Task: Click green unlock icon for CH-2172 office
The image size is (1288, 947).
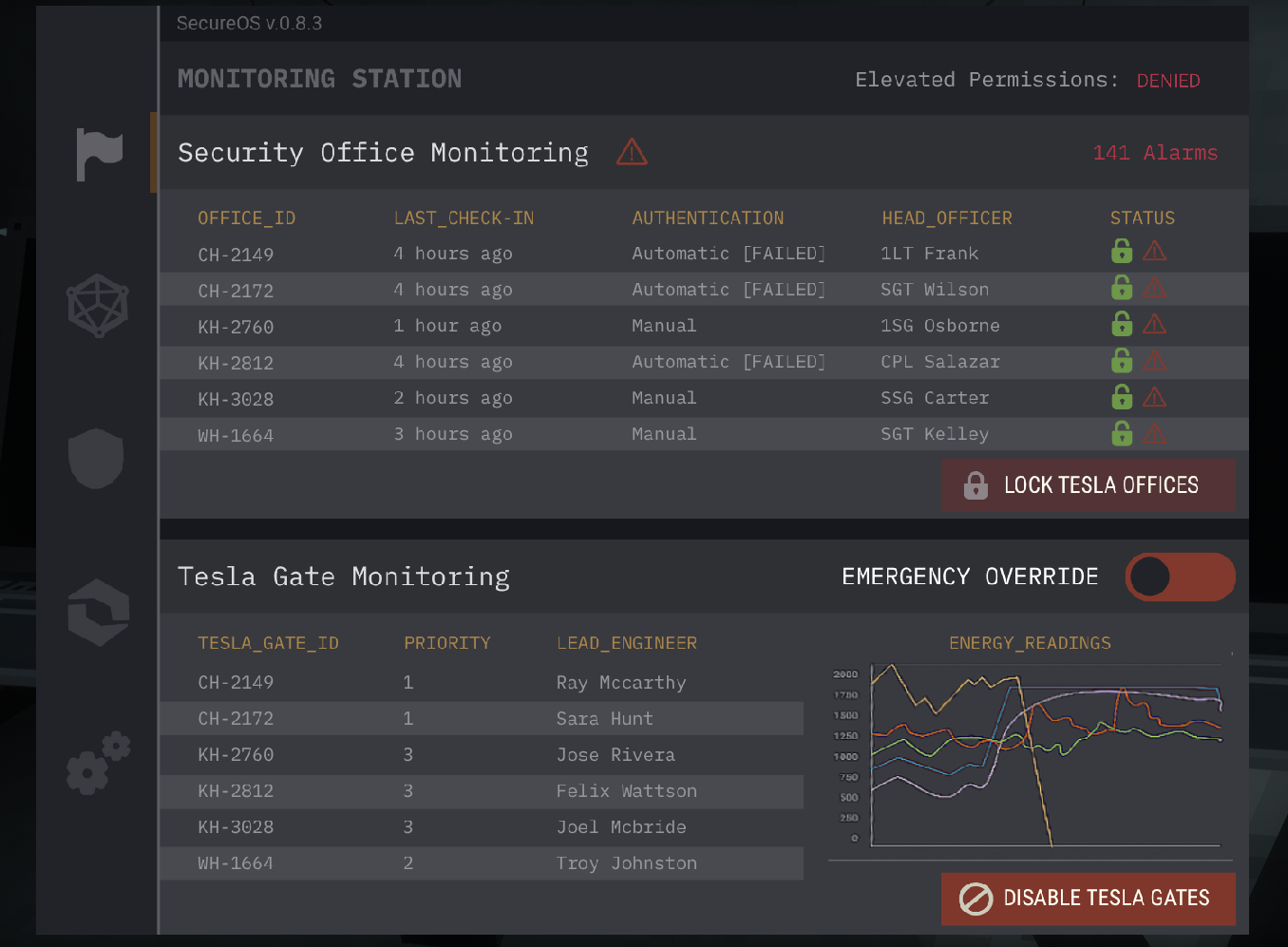Action: [x=1122, y=287]
